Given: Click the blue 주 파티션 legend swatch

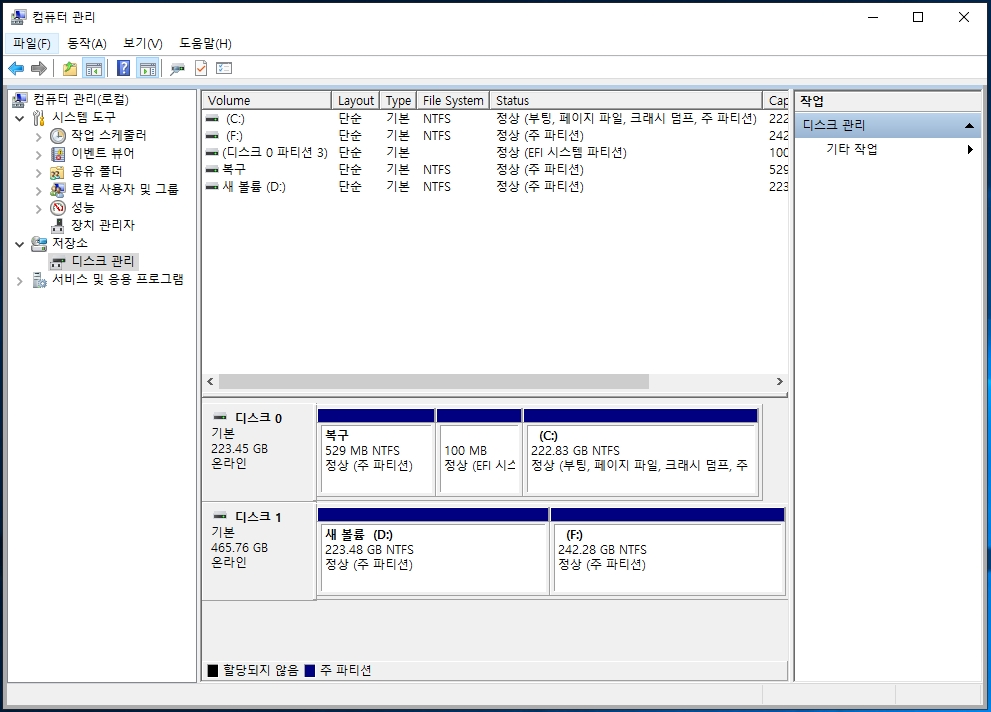Looking at the screenshot, I should [310, 671].
